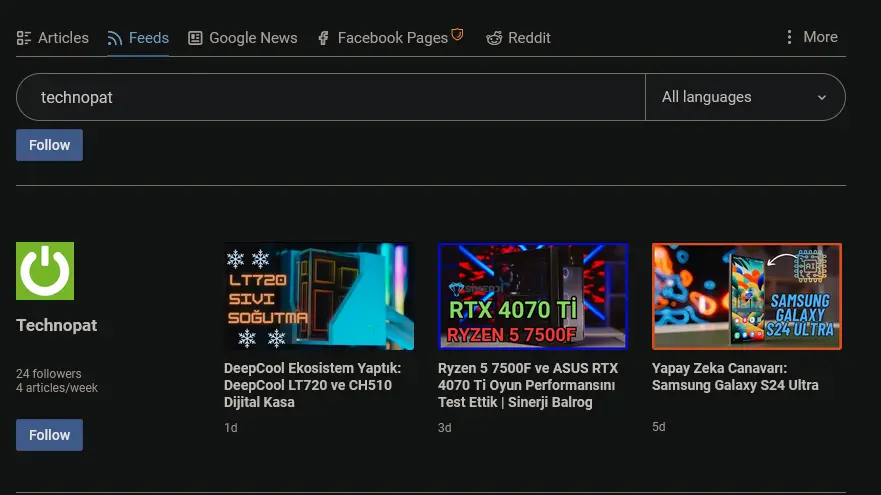
Task: Open the Yapay Zeka Canavarı article title
Action: point(735,376)
